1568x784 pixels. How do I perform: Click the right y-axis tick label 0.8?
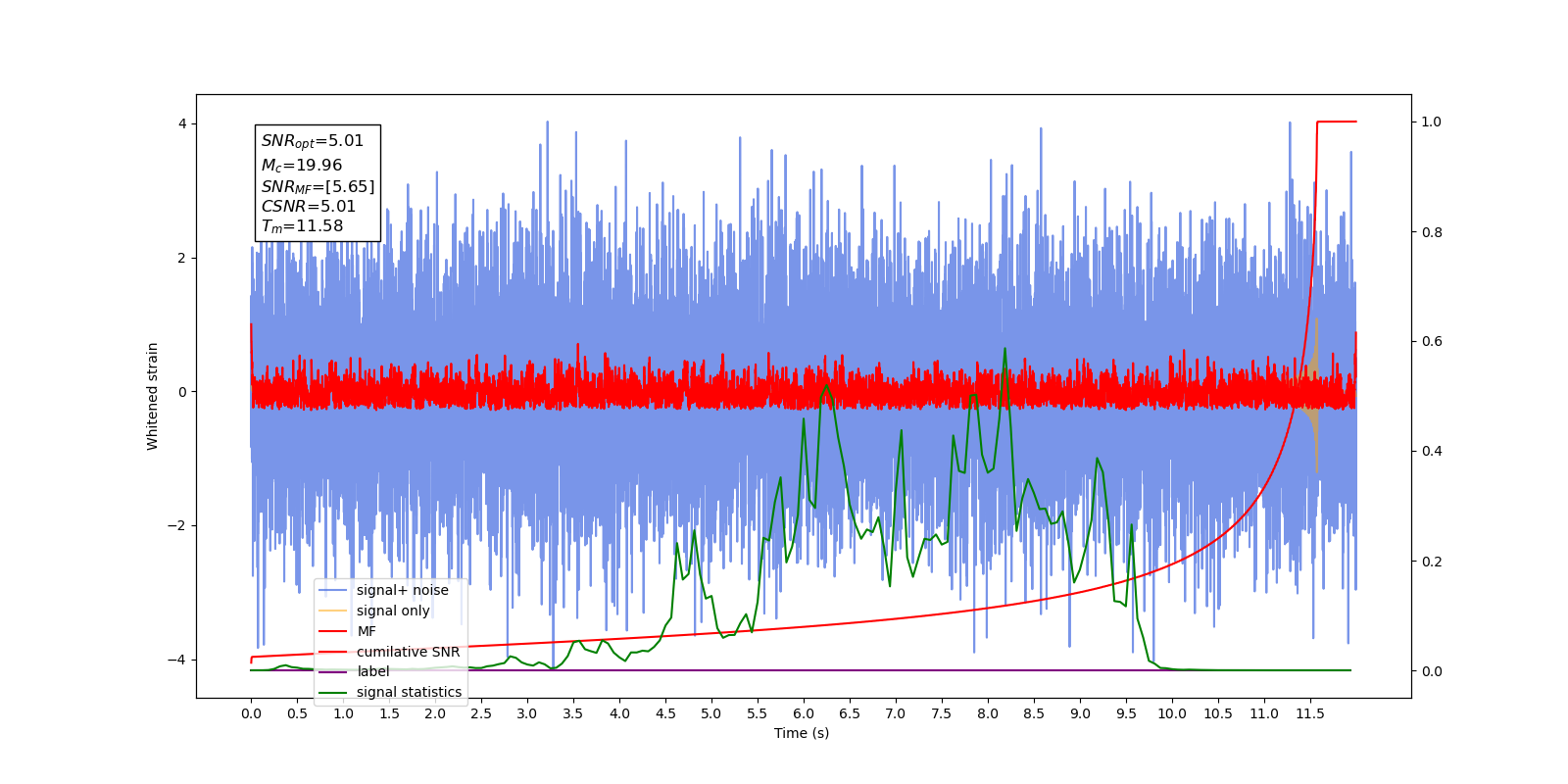click(x=1432, y=232)
